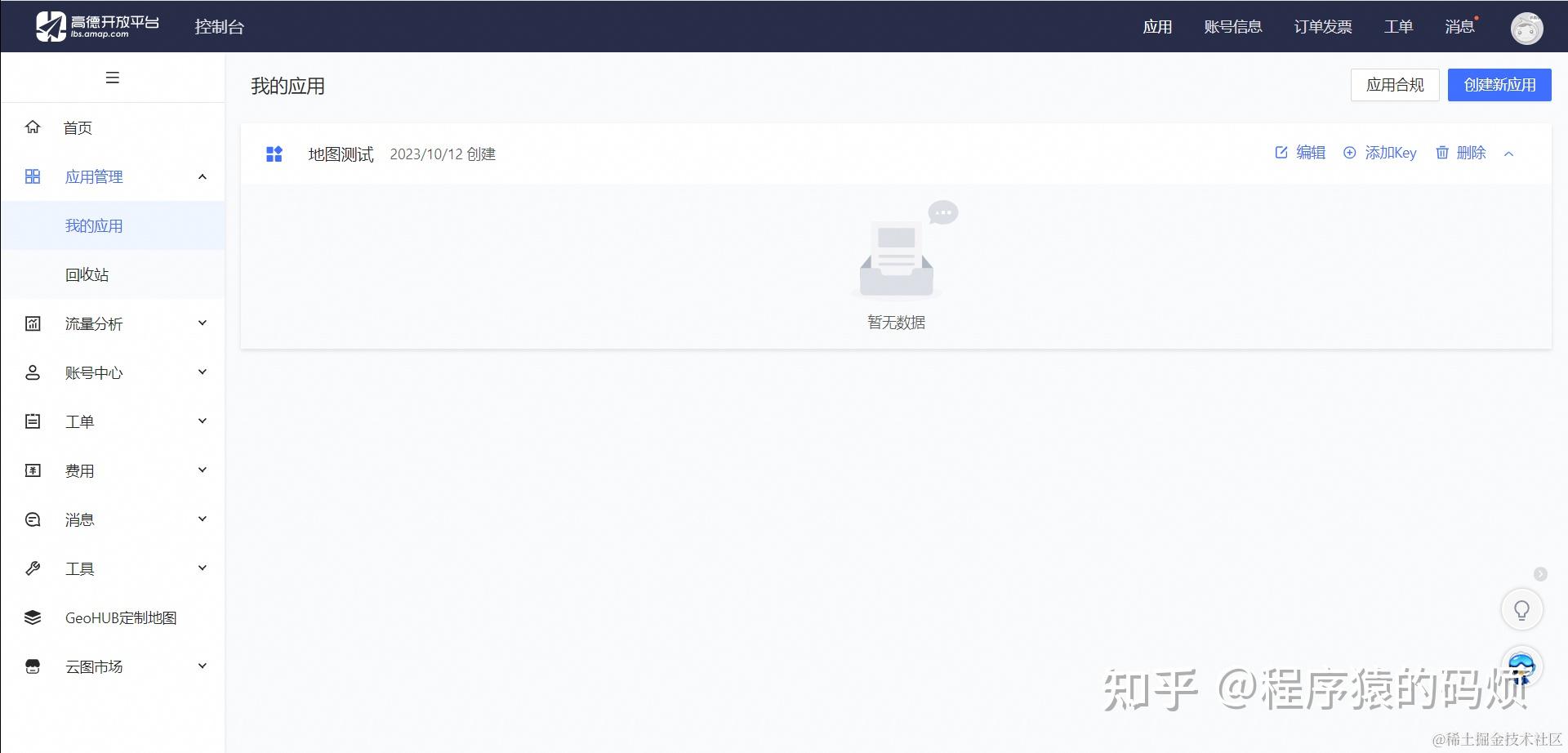Screen dimensions: 1568x753
Task: Click the lightbulb help assistant bubble
Action: pyautogui.click(x=1521, y=608)
